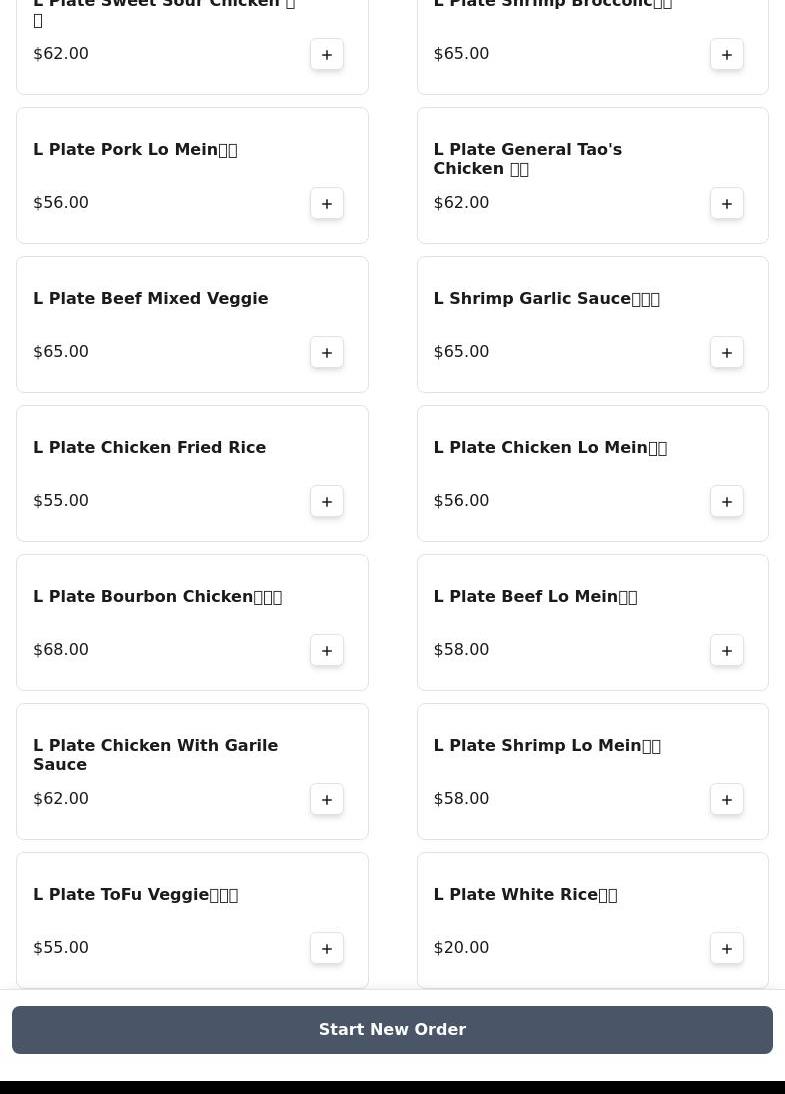The height and width of the screenshot is (1094, 785).
Task: Add L Plate Bourbon Chicken
Action: pos(327,651)
